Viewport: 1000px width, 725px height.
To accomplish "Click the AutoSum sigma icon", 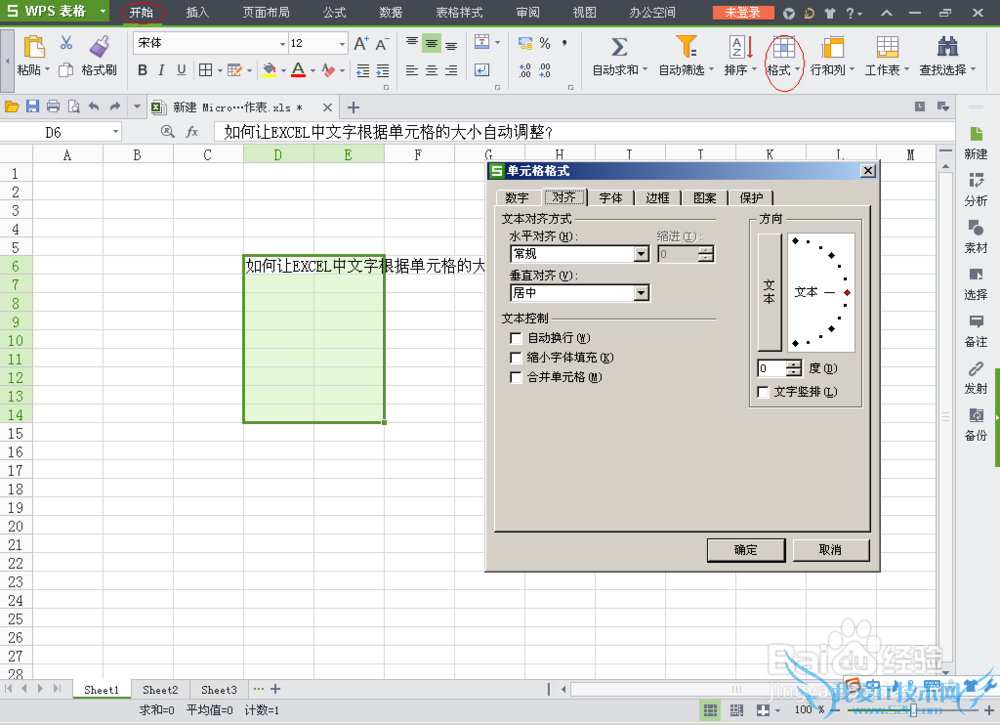I will pyautogui.click(x=619, y=47).
